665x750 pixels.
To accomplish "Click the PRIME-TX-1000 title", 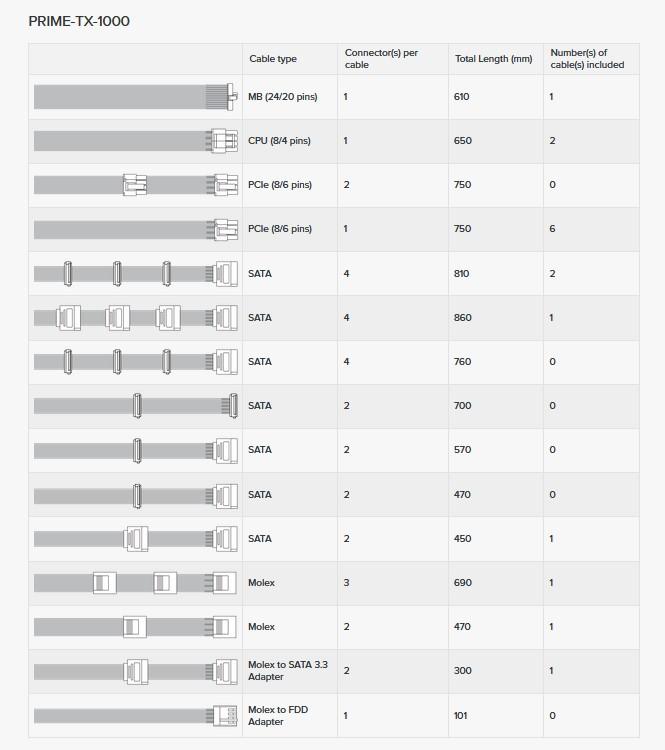I will coord(79,20).
